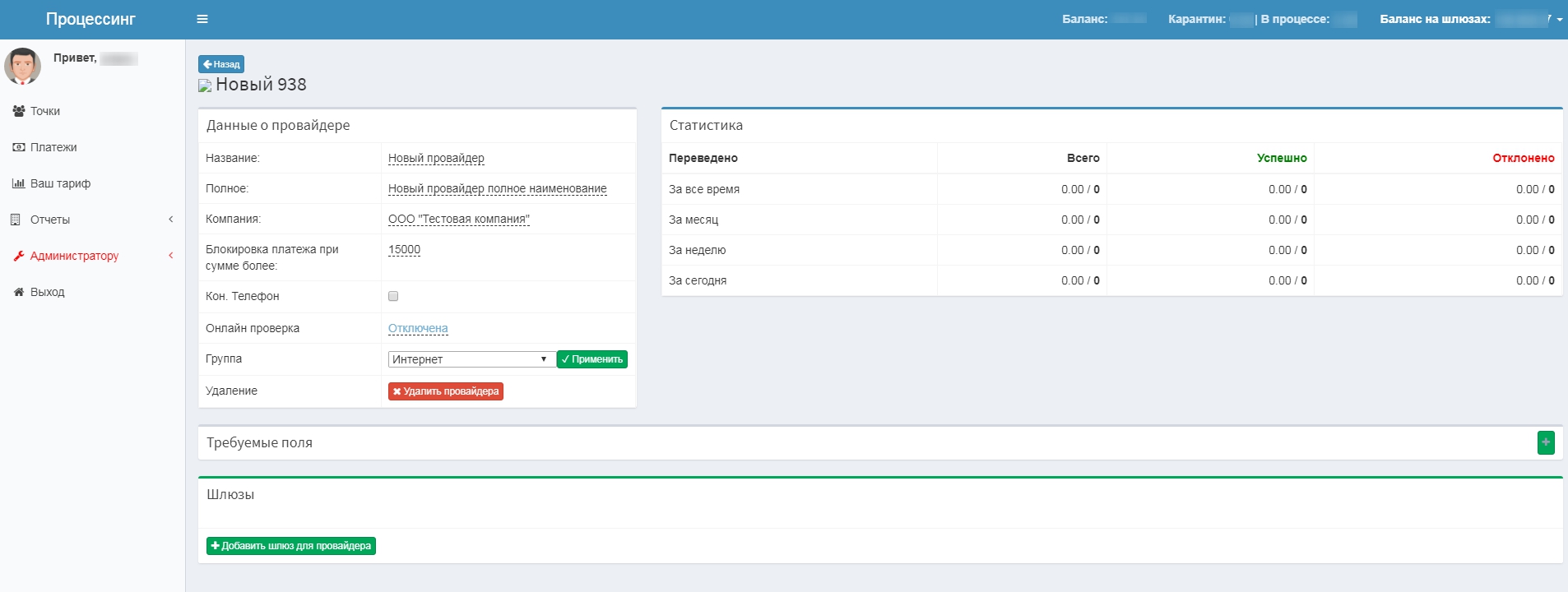Expand the Отчеты submenu chevron

(171, 220)
